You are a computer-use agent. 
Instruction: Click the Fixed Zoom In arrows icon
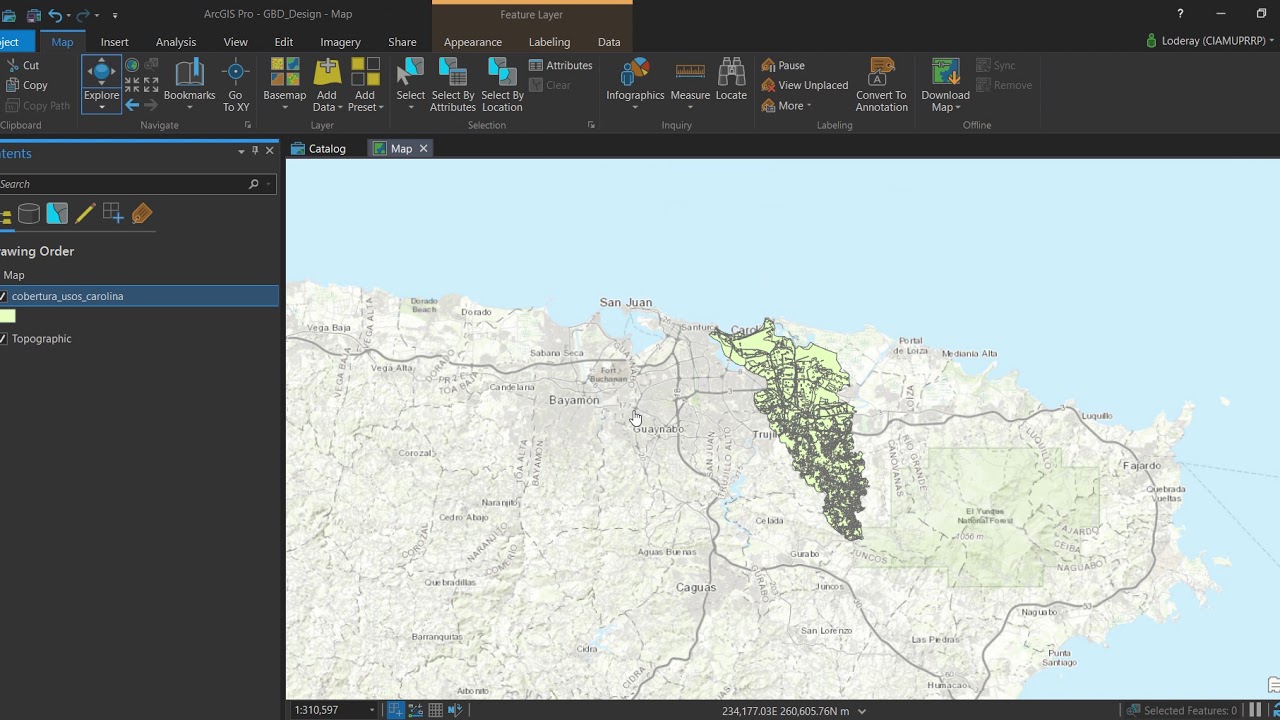[x=132, y=85]
